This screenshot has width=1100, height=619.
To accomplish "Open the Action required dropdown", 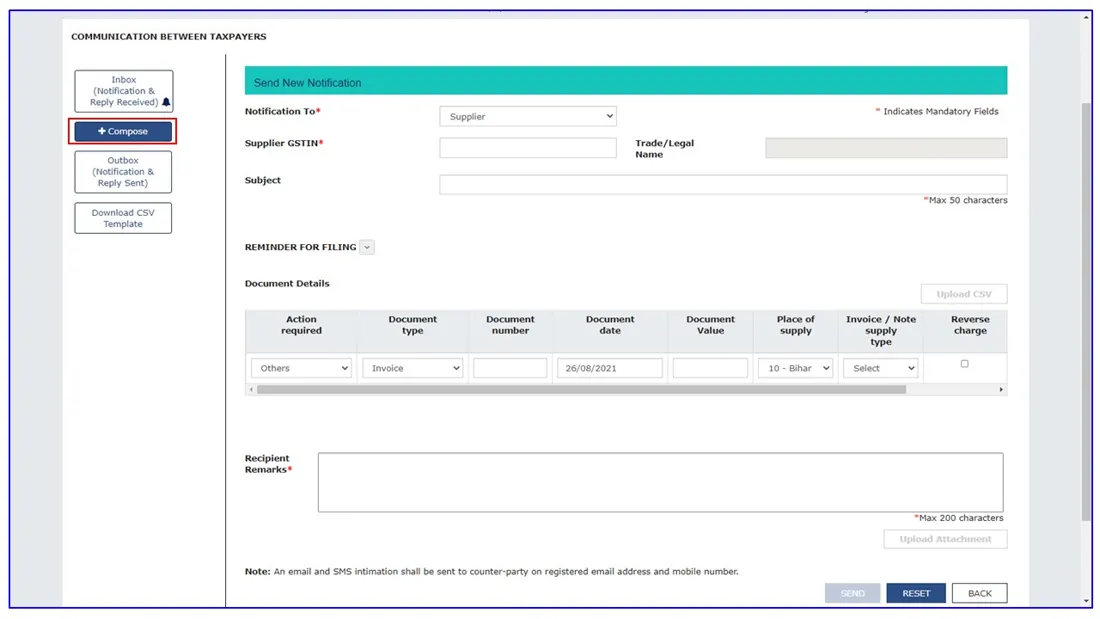I will pyautogui.click(x=301, y=368).
